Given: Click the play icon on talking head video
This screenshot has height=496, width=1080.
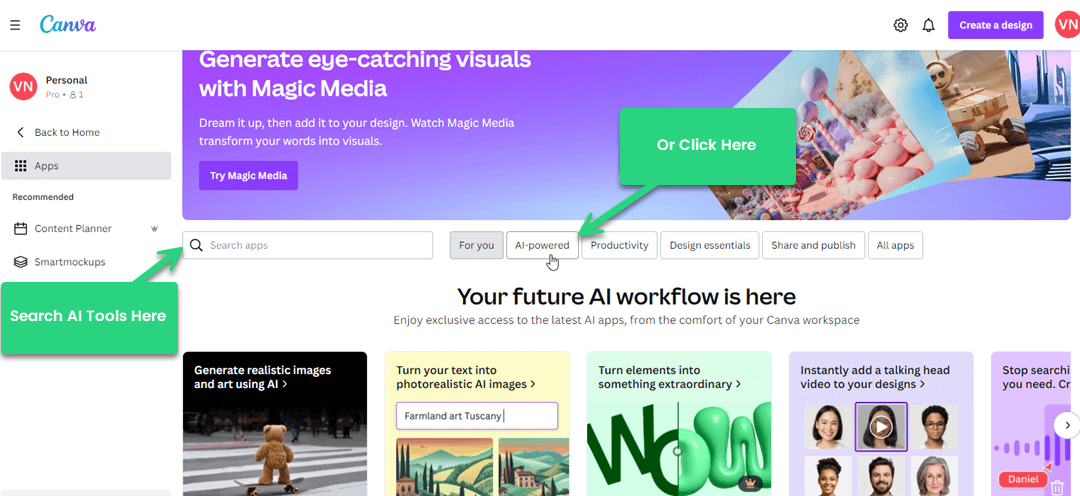Looking at the screenshot, I should [x=881, y=427].
